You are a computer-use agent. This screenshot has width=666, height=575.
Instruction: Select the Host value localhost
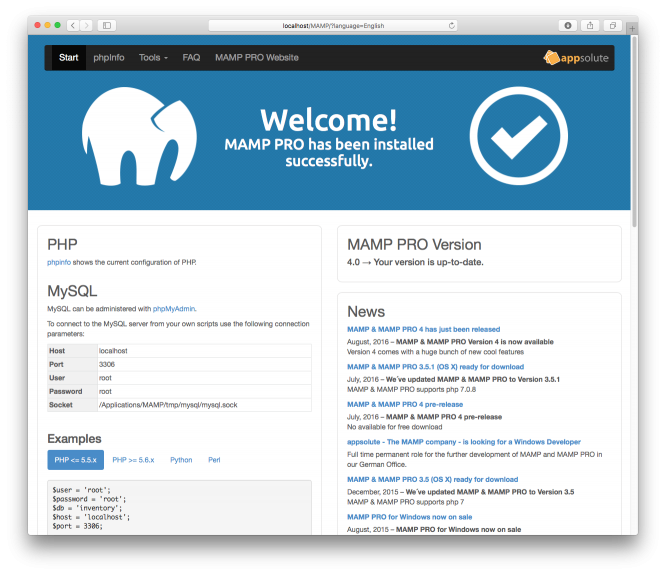(x=113, y=351)
